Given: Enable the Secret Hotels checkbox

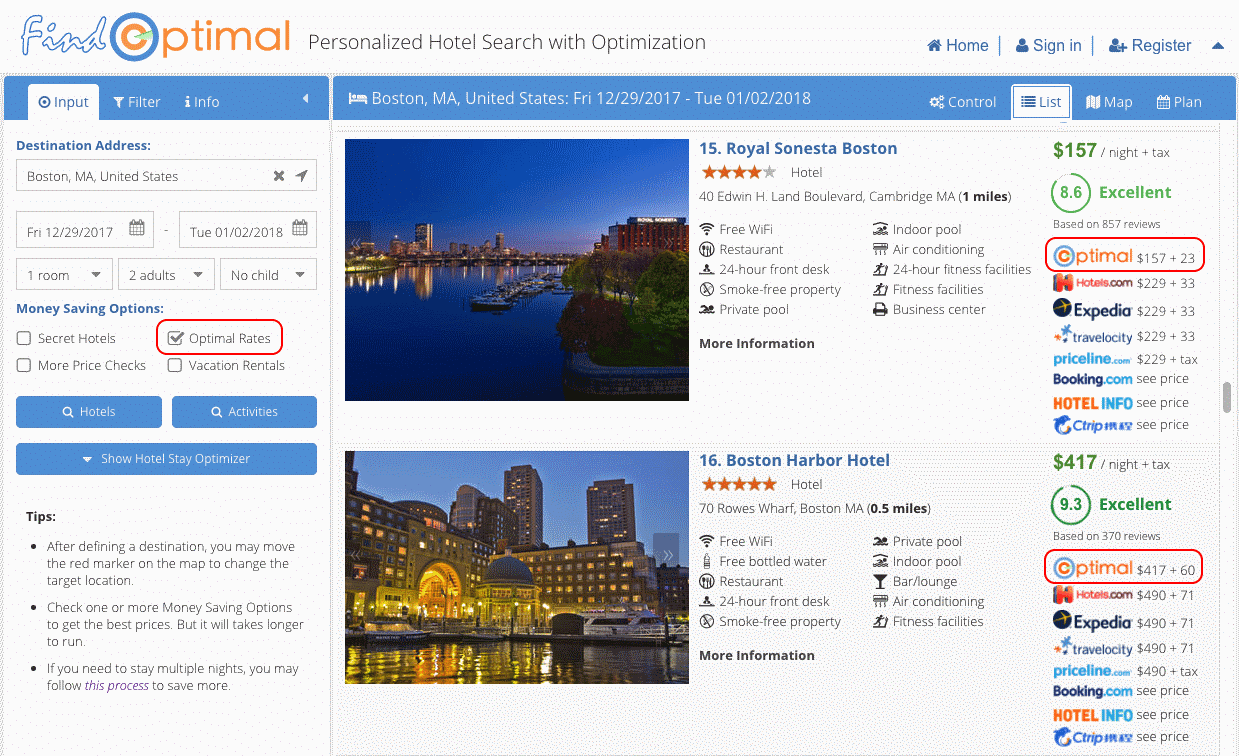Looking at the screenshot, I should tap(24, 338).
